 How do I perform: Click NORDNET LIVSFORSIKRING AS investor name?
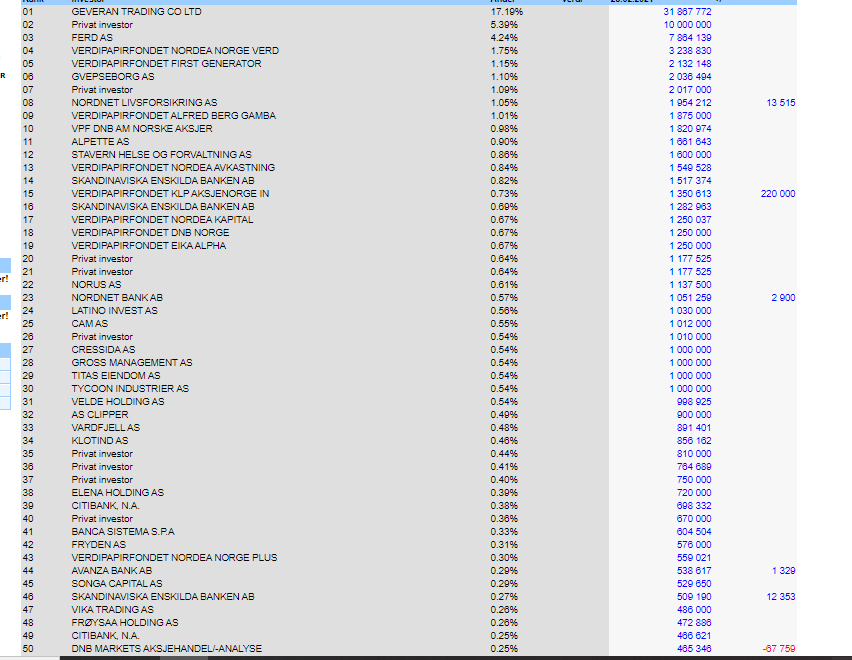[x=145, y=103]
